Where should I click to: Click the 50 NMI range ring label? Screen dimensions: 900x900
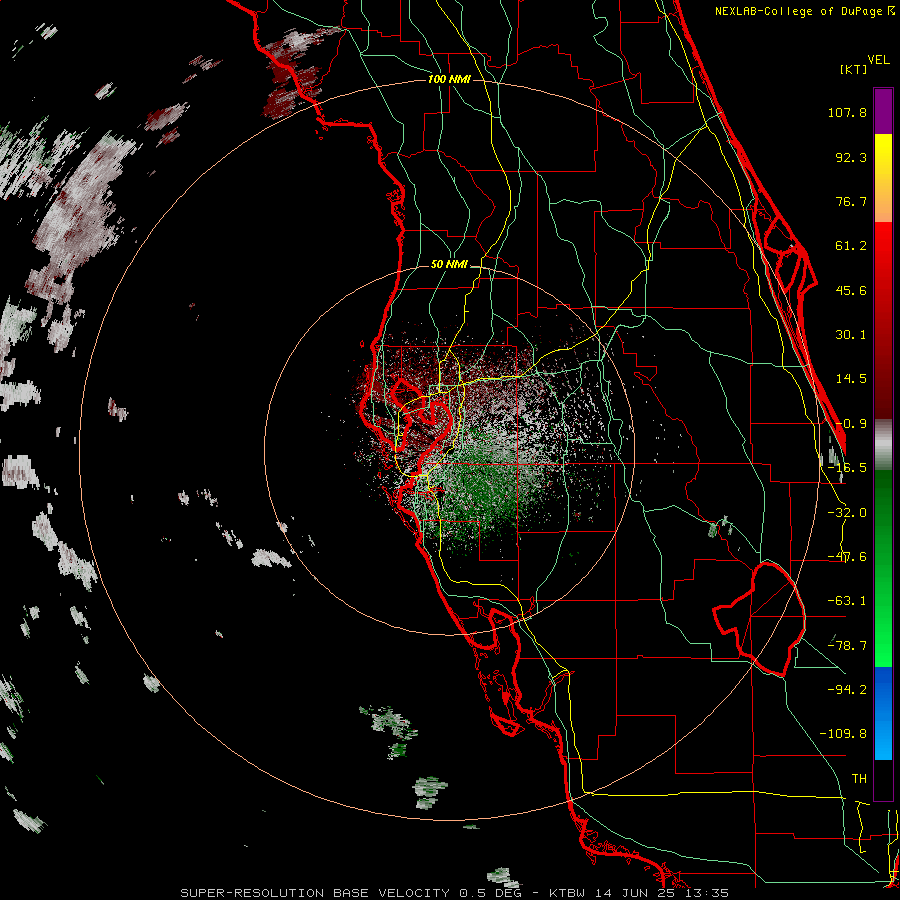tap(449, 264)
